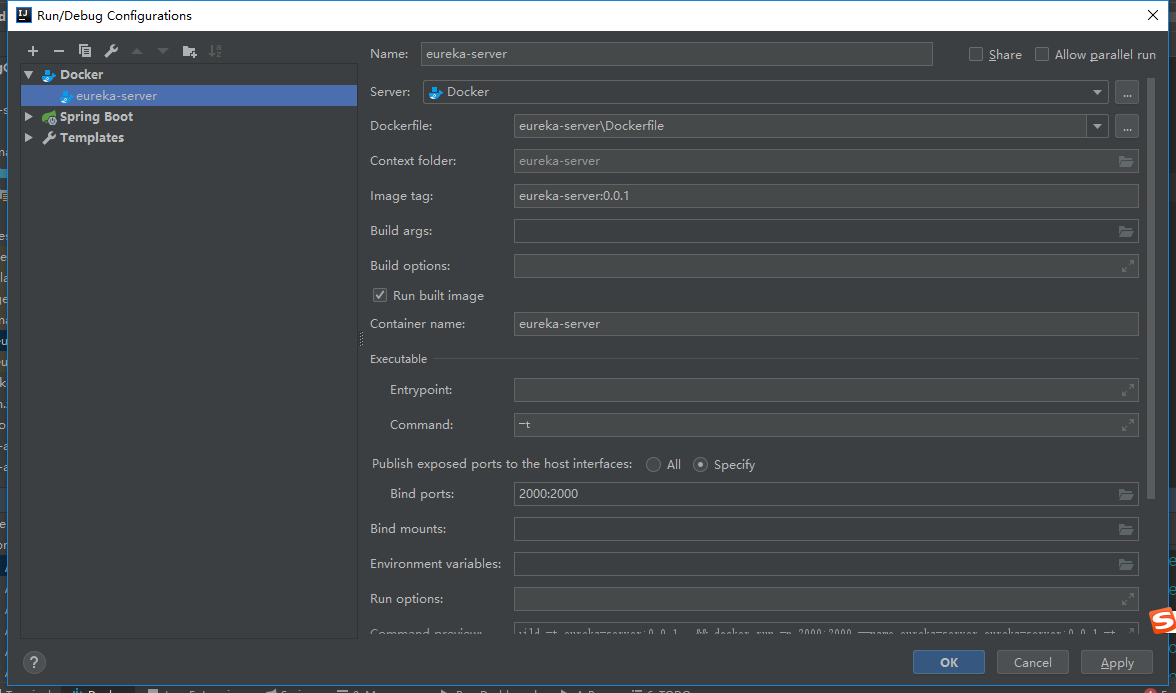Viewport: 1176px width, 693px height.
Task: Toggle Share checkbox
Action: pos(976,54)
